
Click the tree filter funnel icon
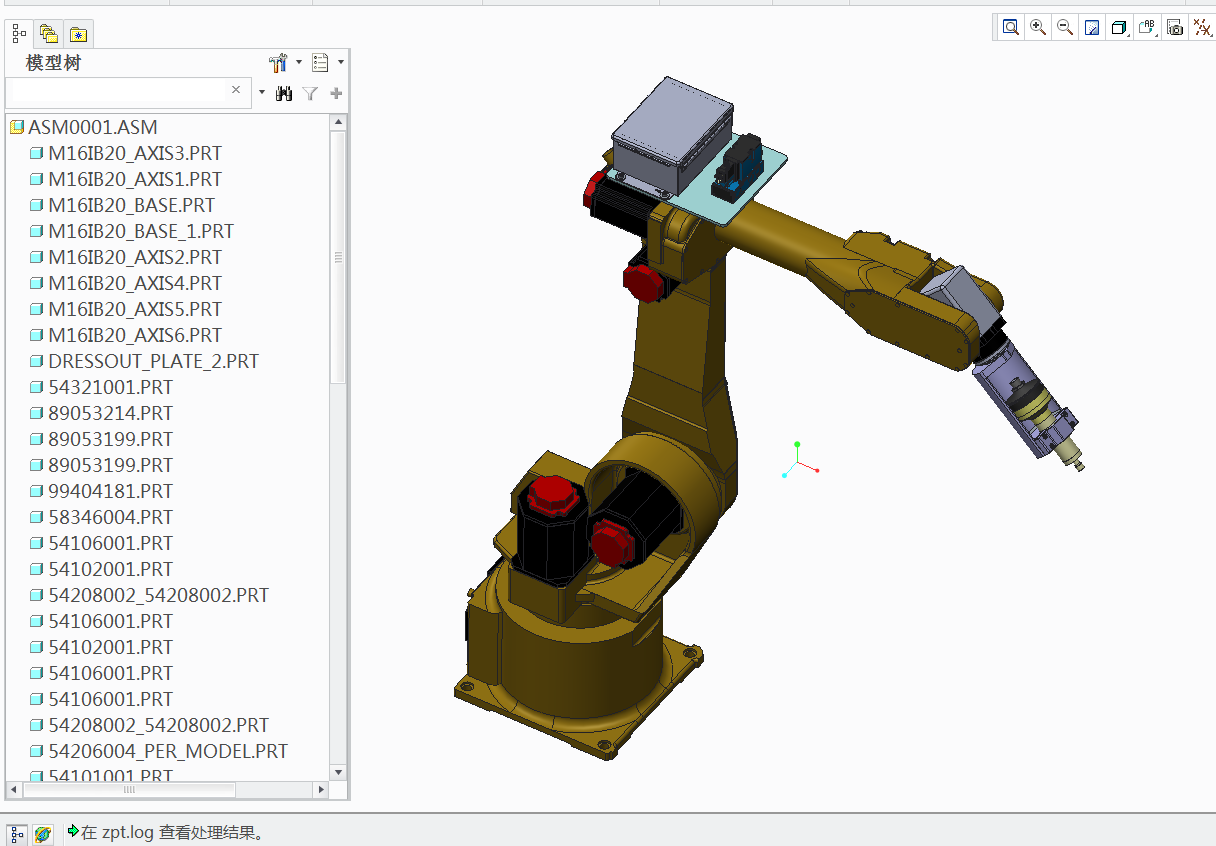coord(311,93)
